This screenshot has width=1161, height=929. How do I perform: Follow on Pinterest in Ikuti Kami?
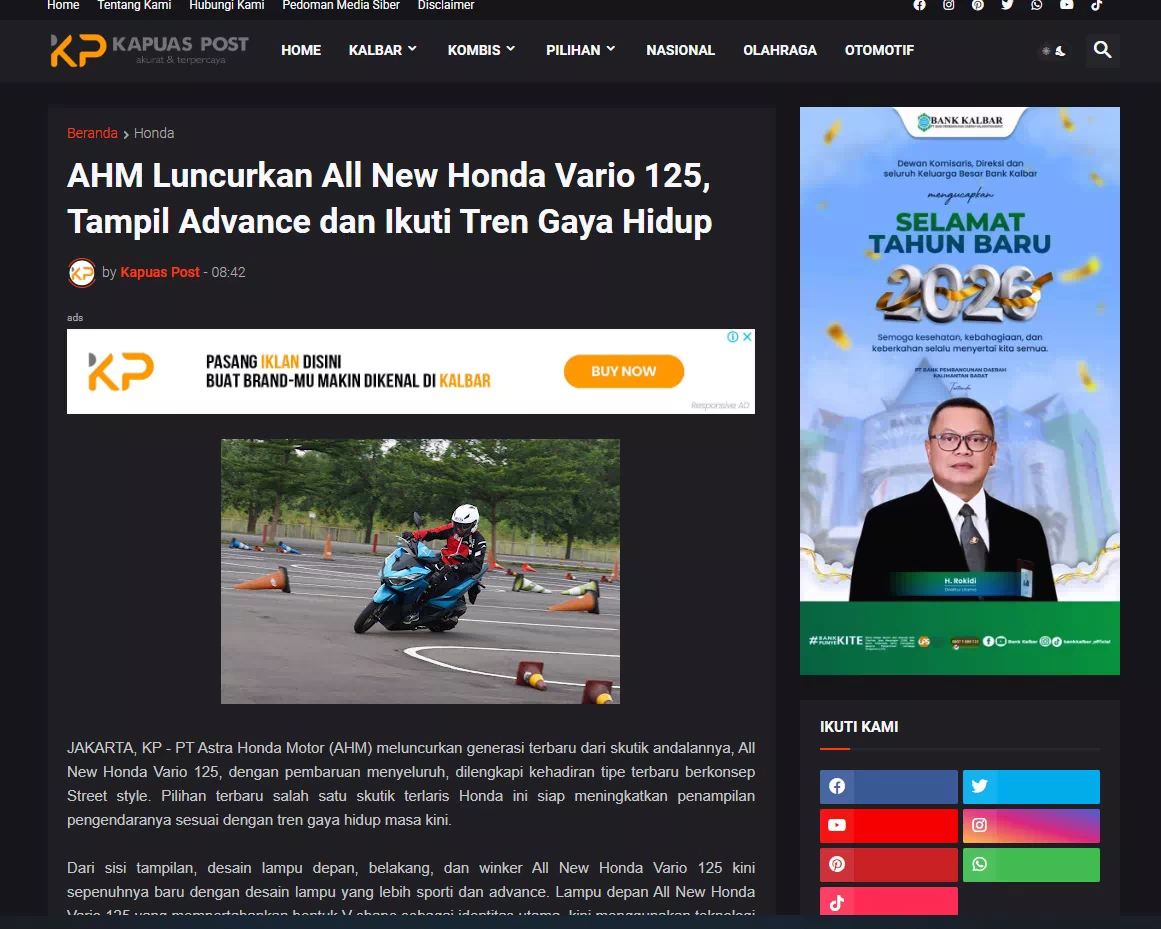tap(889, 865)
